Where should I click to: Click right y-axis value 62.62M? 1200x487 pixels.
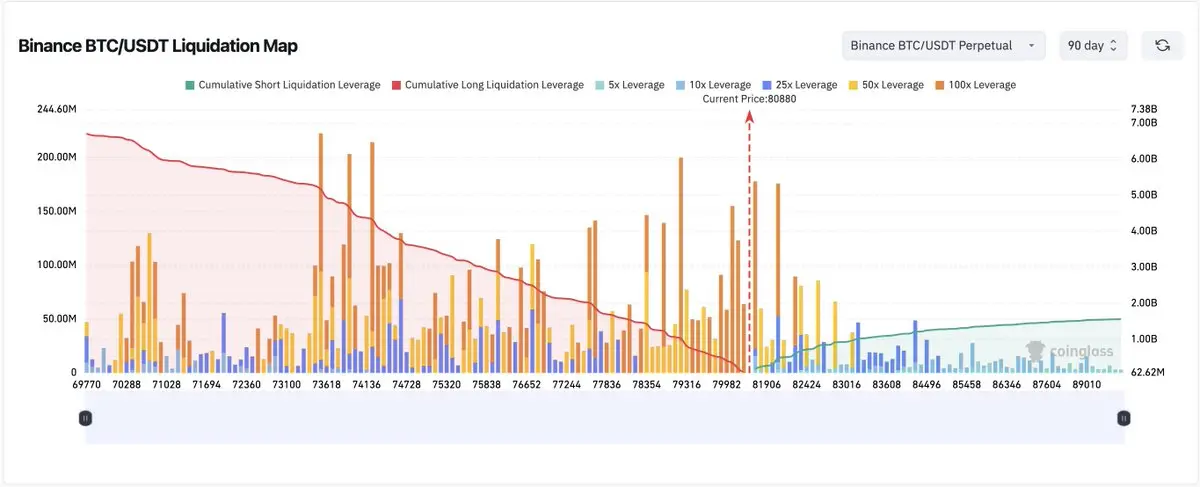[x=1147, y=372]
